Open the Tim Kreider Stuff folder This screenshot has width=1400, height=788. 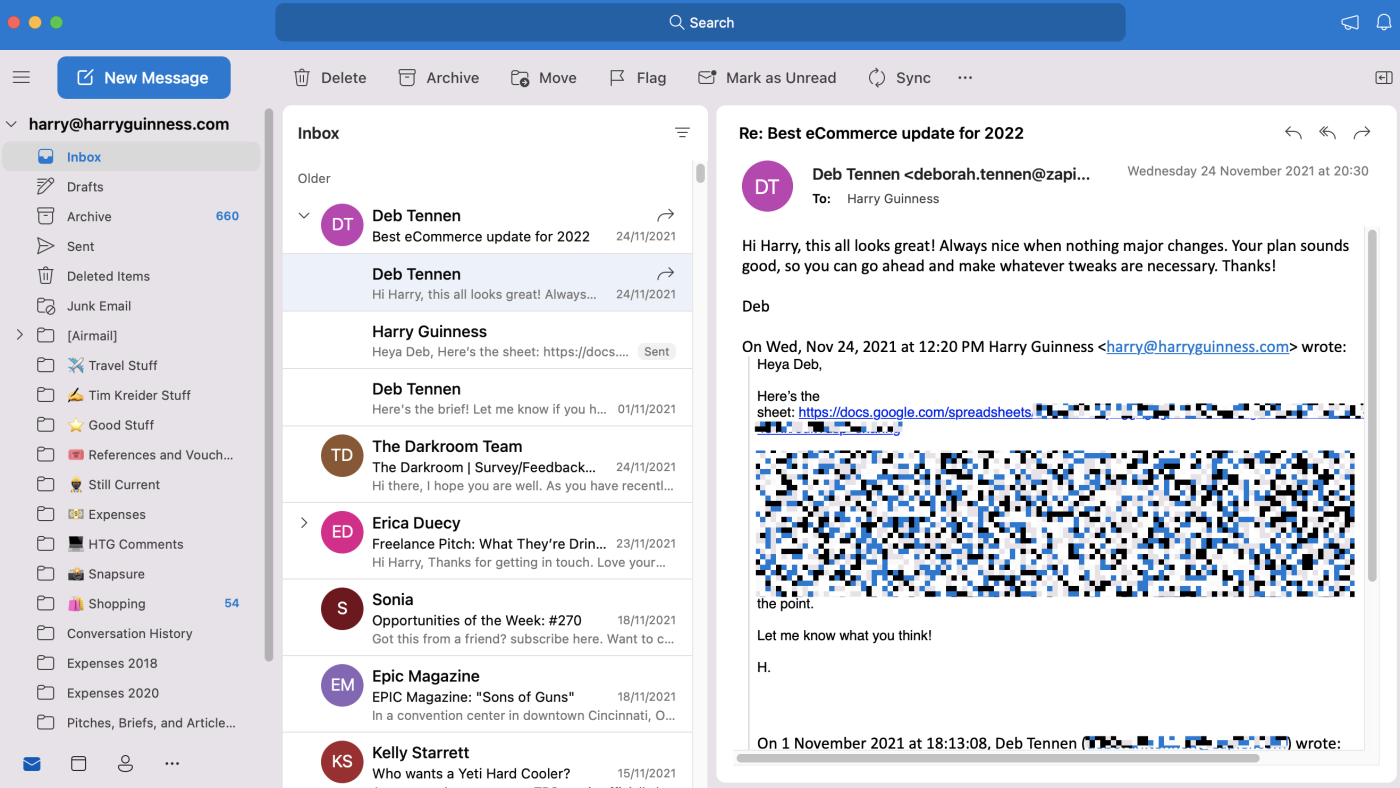point(131,395)
